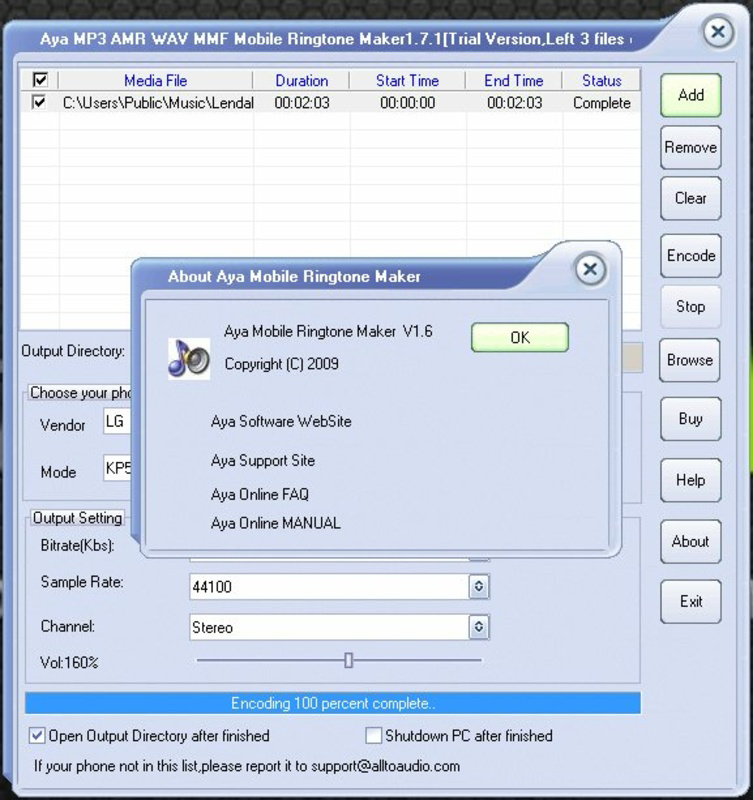Open the Aya Support Site link

tap(263, 461)
